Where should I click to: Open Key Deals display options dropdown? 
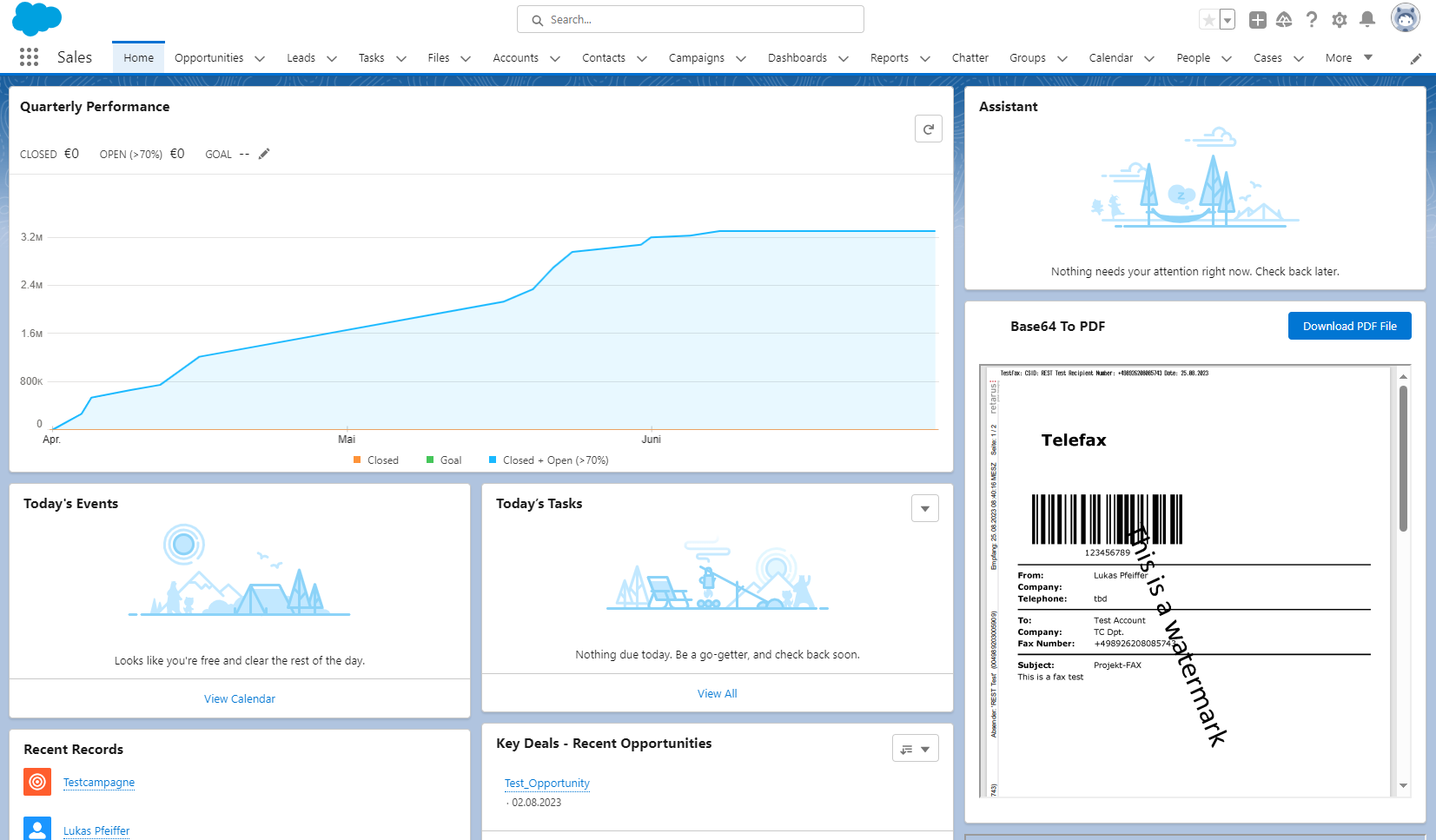pos(915,749)
